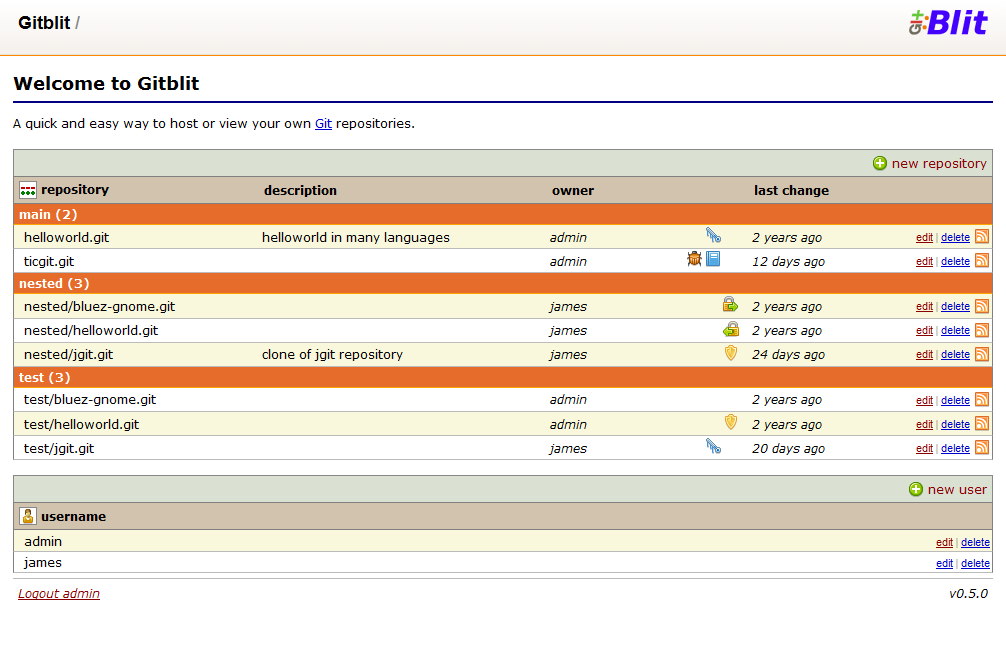Delete the ticgit.git repository

point(955,261)
